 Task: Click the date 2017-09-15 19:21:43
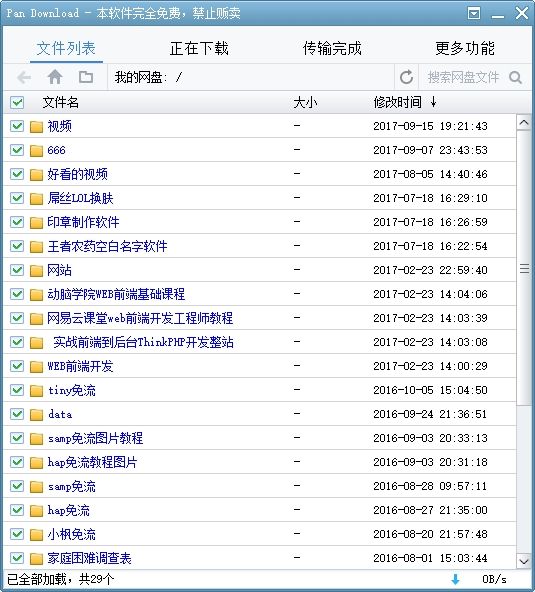pos(430,126)
